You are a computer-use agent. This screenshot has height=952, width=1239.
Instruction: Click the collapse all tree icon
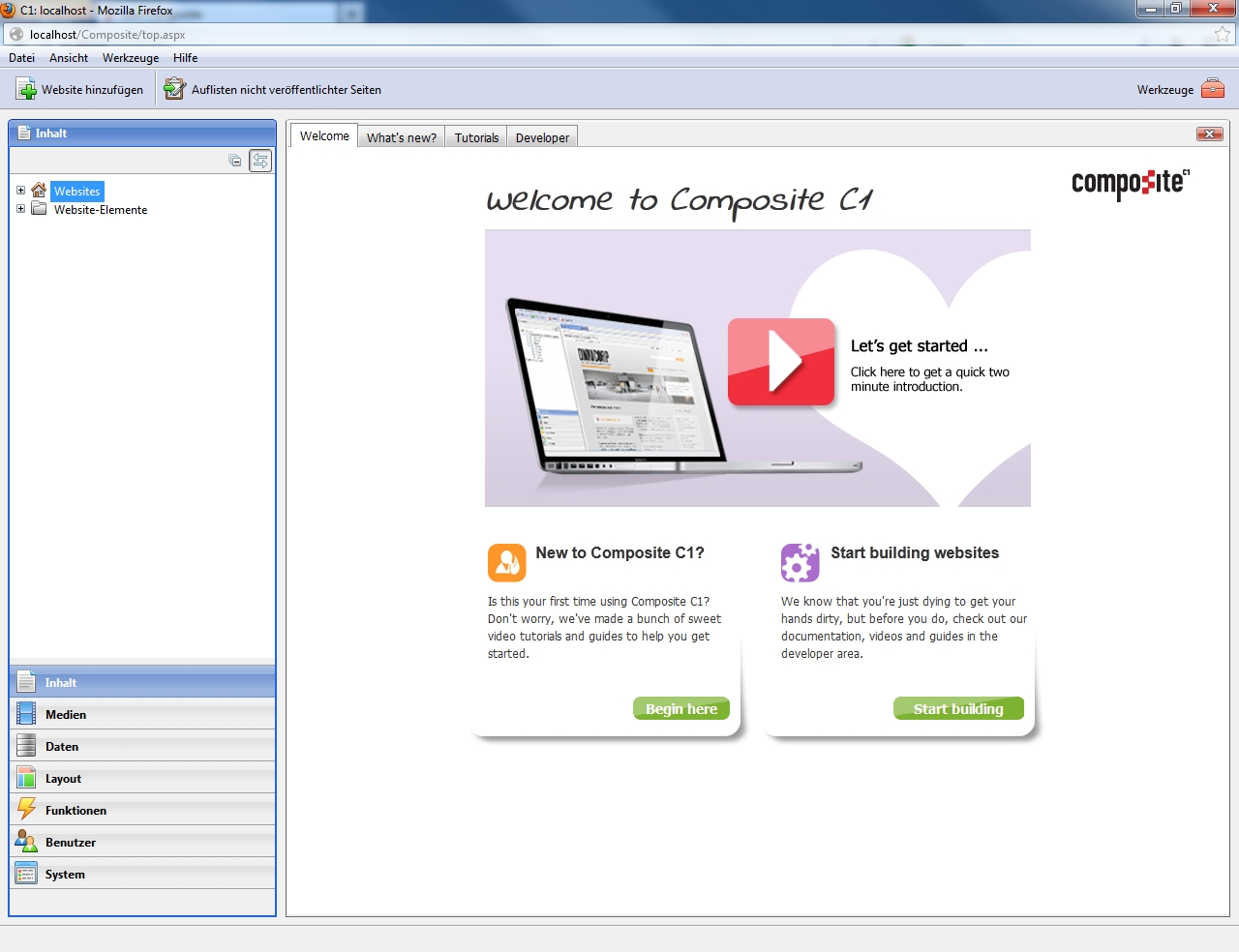[235, 161]
